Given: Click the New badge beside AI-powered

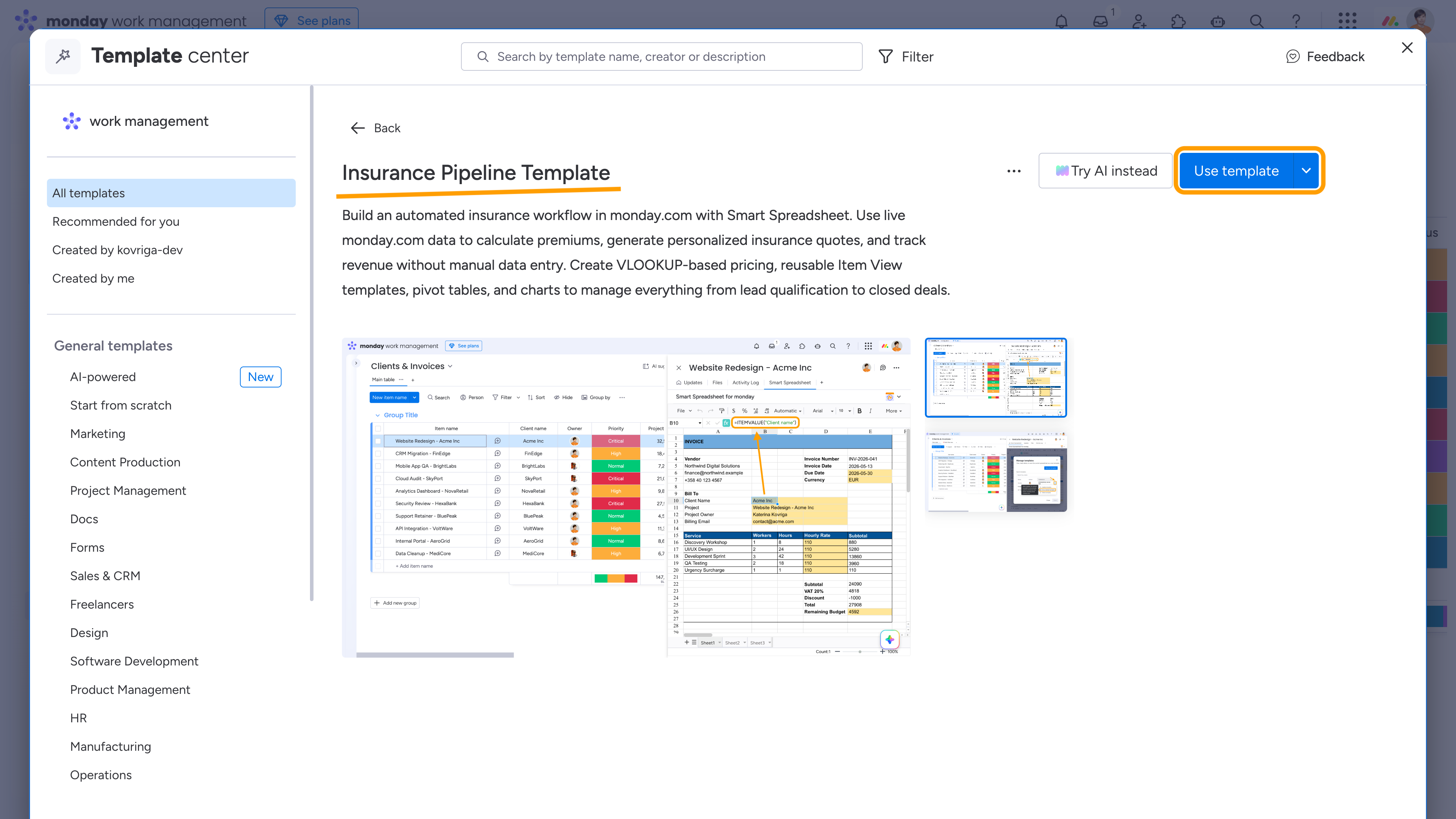Looking at the screenshot, I should pos(261,377).
